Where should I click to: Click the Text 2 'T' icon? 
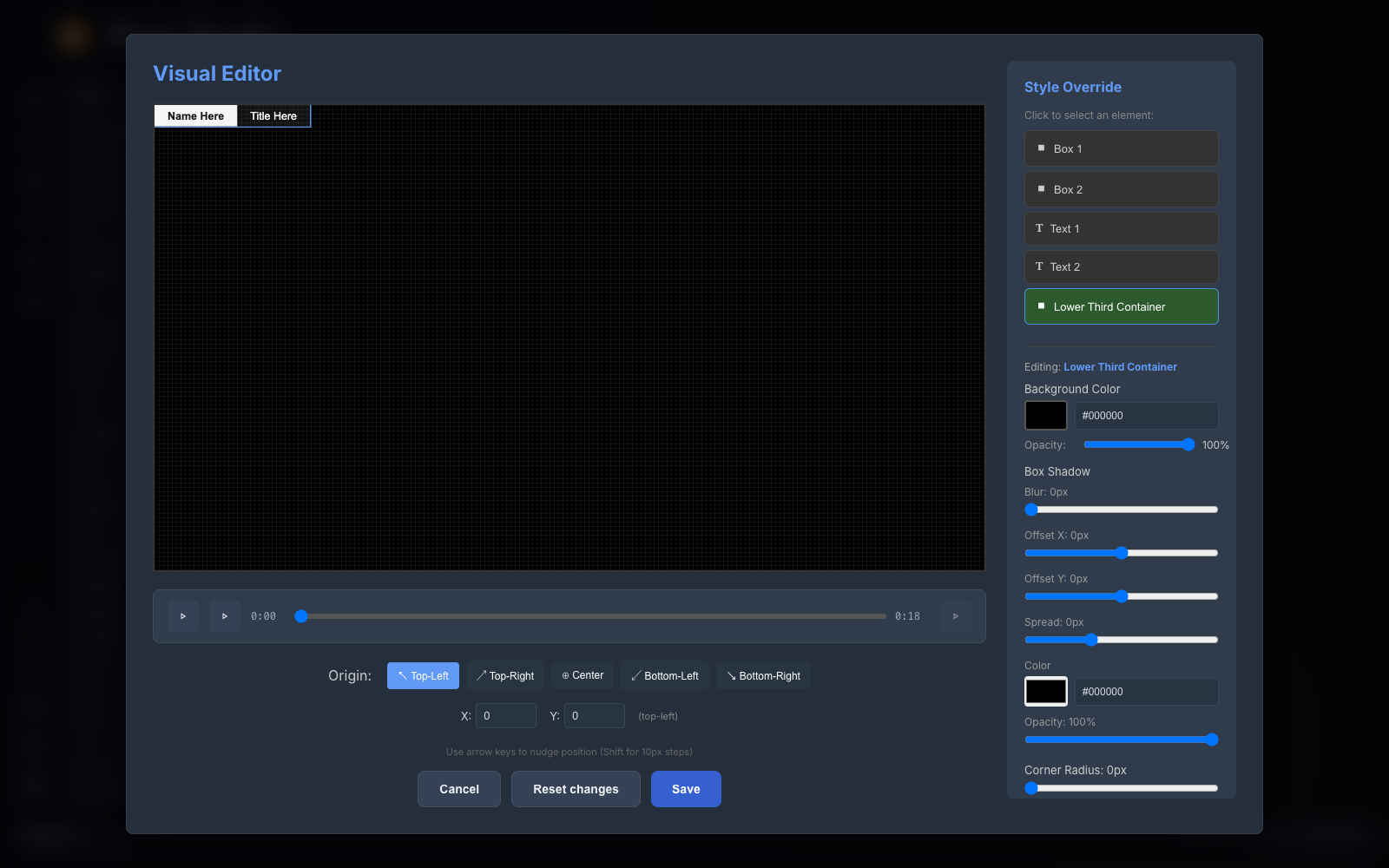tap(1039, 266)
